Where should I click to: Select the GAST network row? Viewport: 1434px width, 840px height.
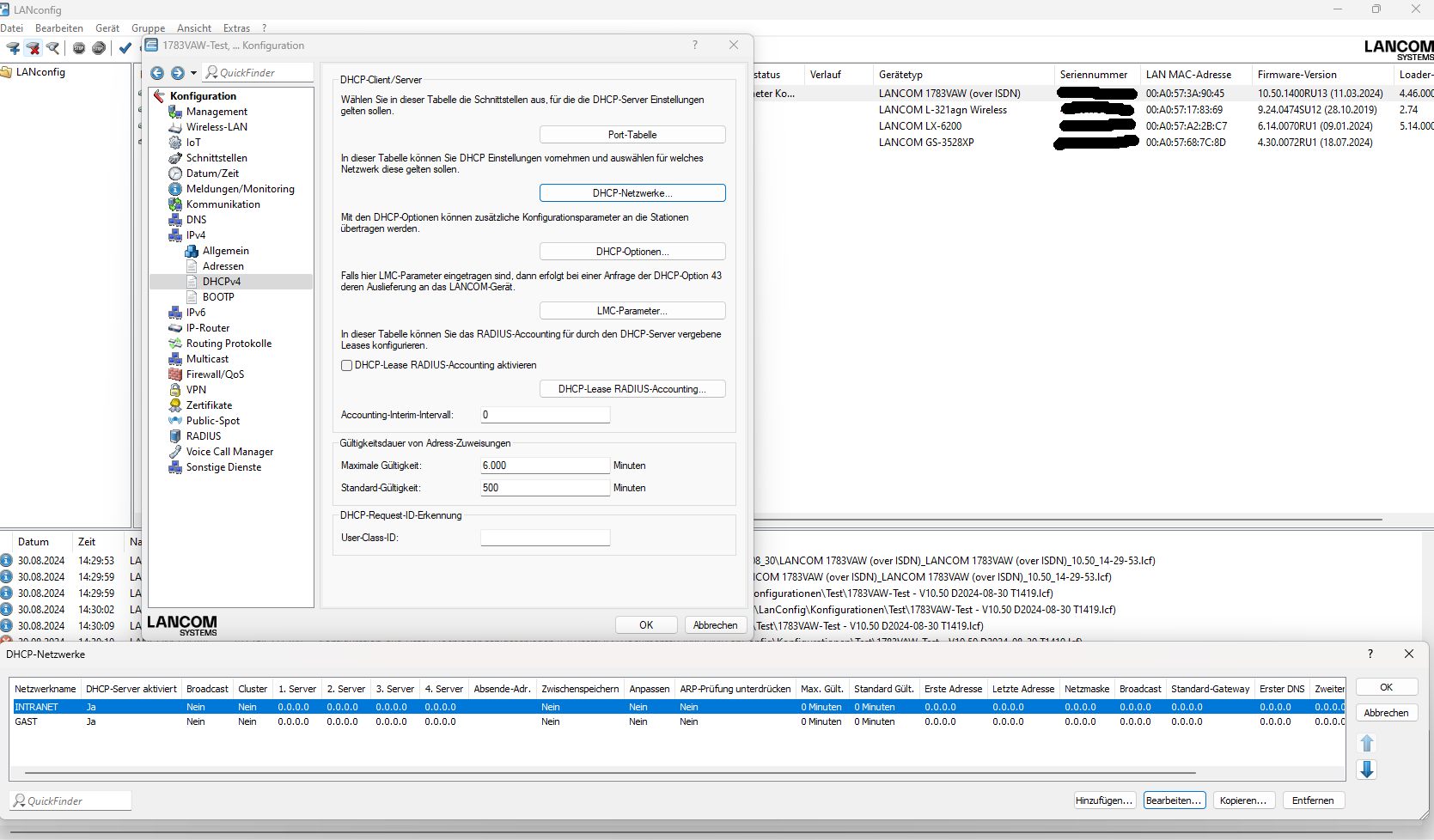point(678,721)
